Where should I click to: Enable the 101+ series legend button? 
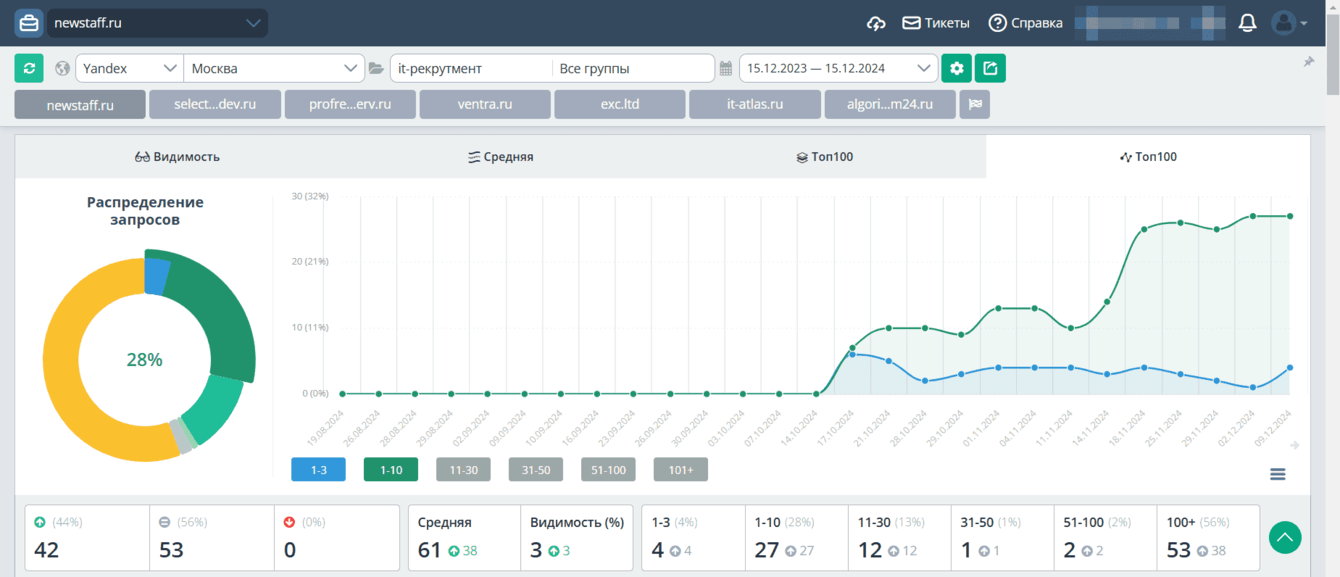click(x=680, y=469)
